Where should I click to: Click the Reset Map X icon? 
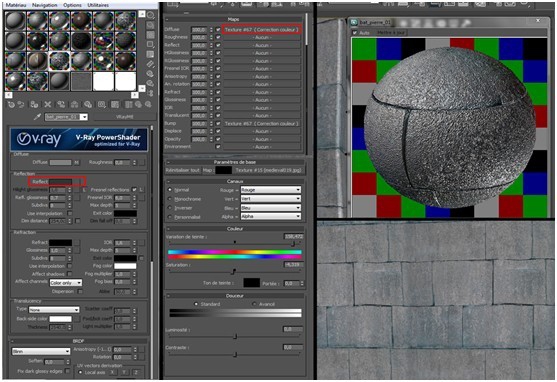(x=48, y=104)
